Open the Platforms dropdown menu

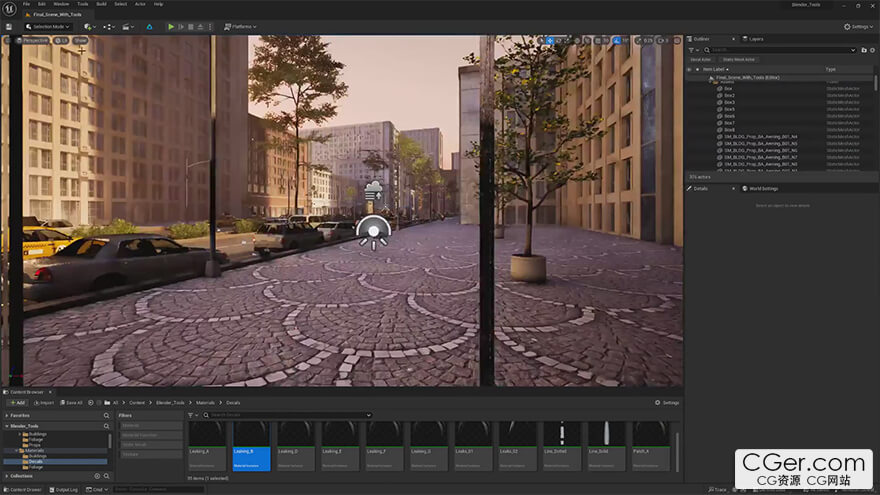coord(240,26)
